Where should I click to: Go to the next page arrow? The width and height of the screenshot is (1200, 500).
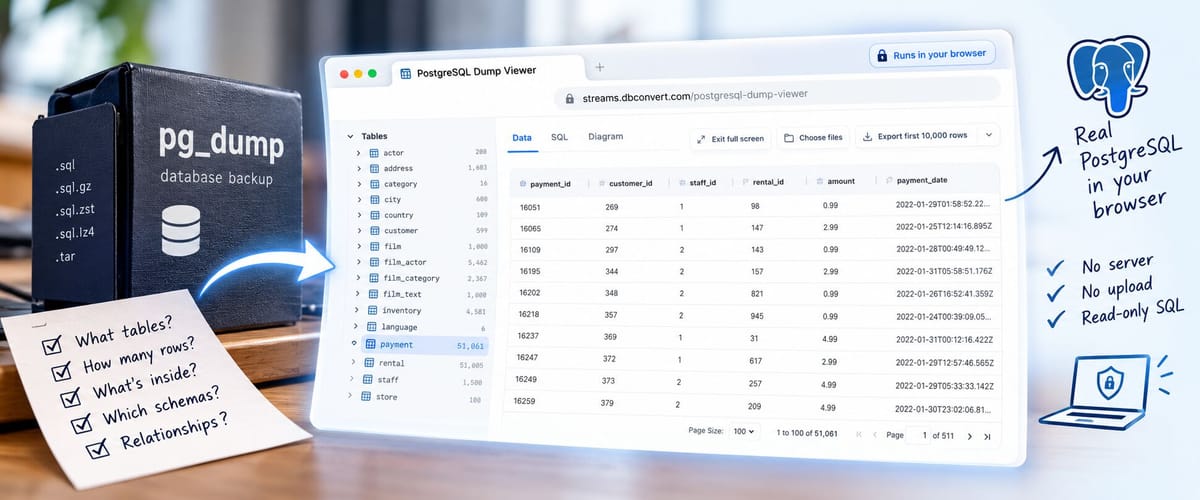coord(971,436)
